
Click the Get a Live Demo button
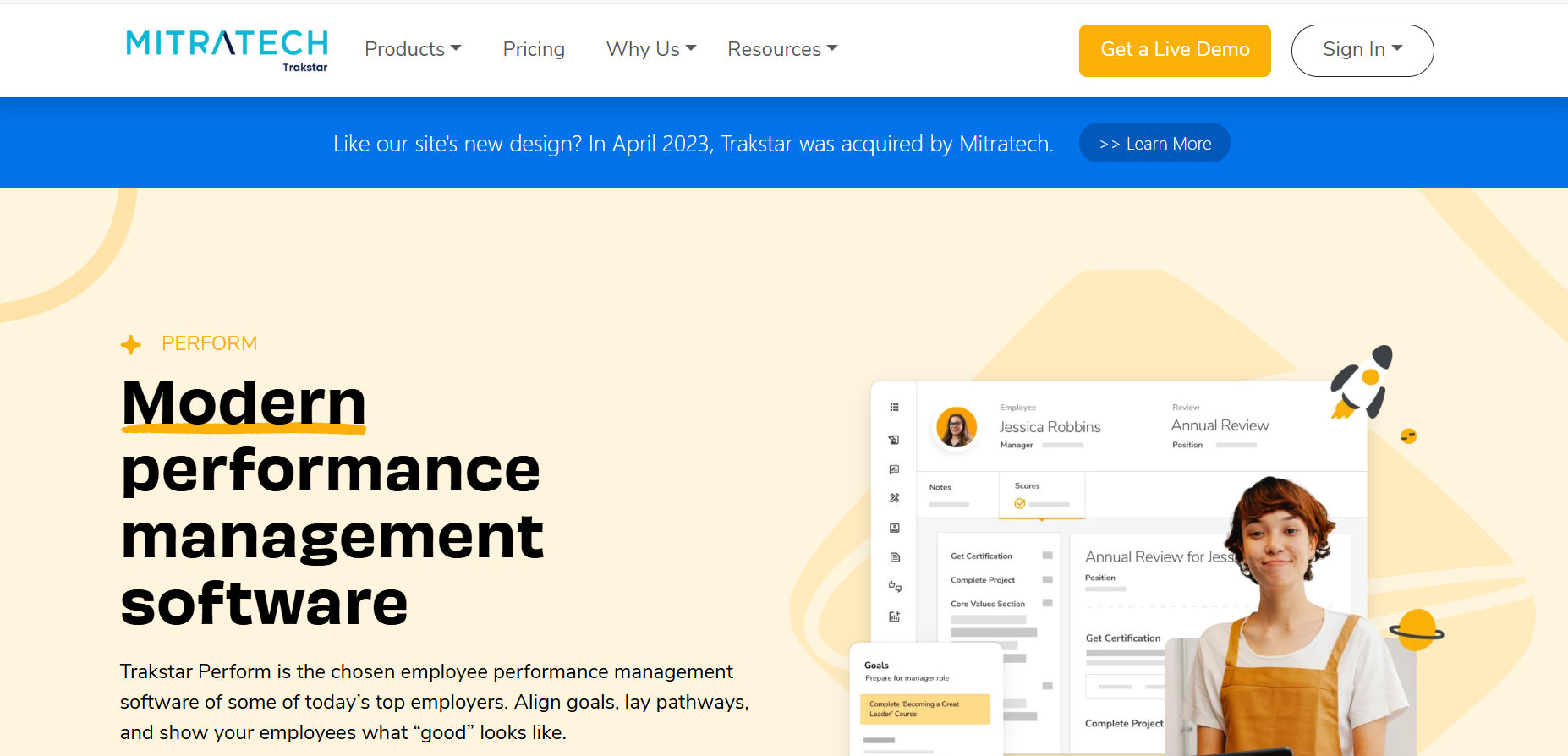[x=1175, y=51]
